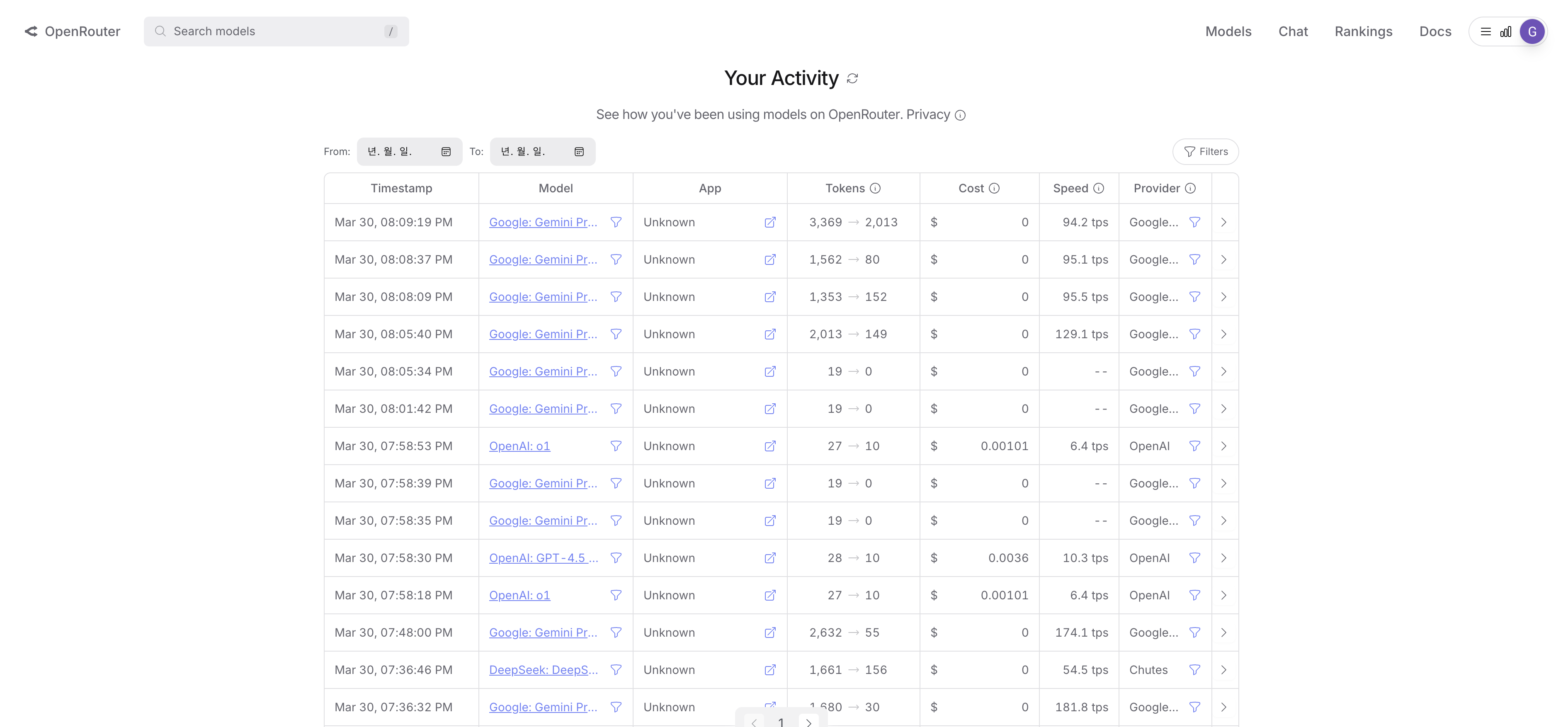Open the DeepSeek model link
The width and height of the screenshot is (1568, 727).
click(543, 670)
